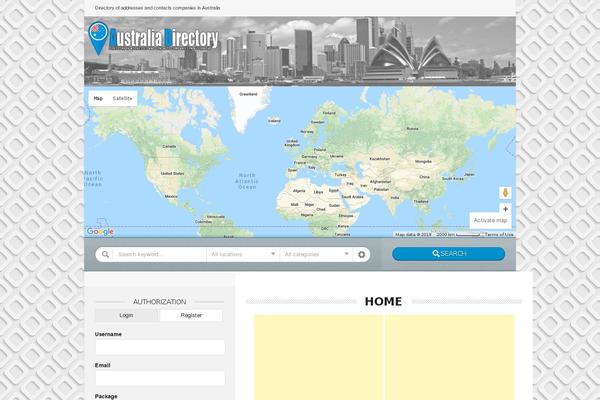This screenshot has height=400, width=600.
Task: Click the Russia label on map
Action: coord(412,129)
